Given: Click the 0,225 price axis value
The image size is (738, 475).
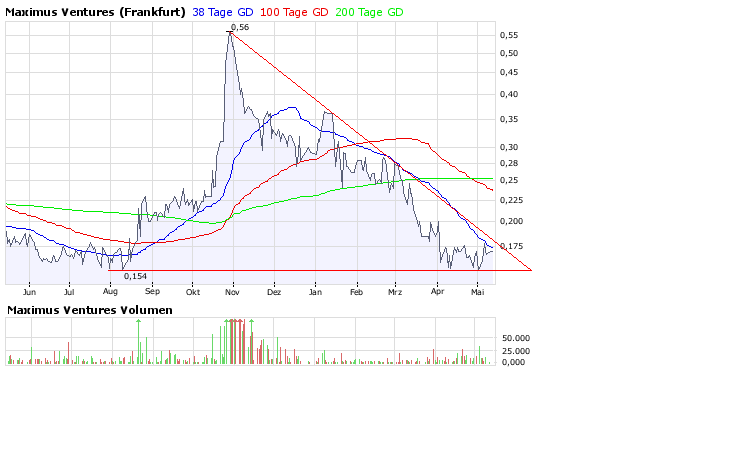Looking at the screenshot, I should pos(511,200).
